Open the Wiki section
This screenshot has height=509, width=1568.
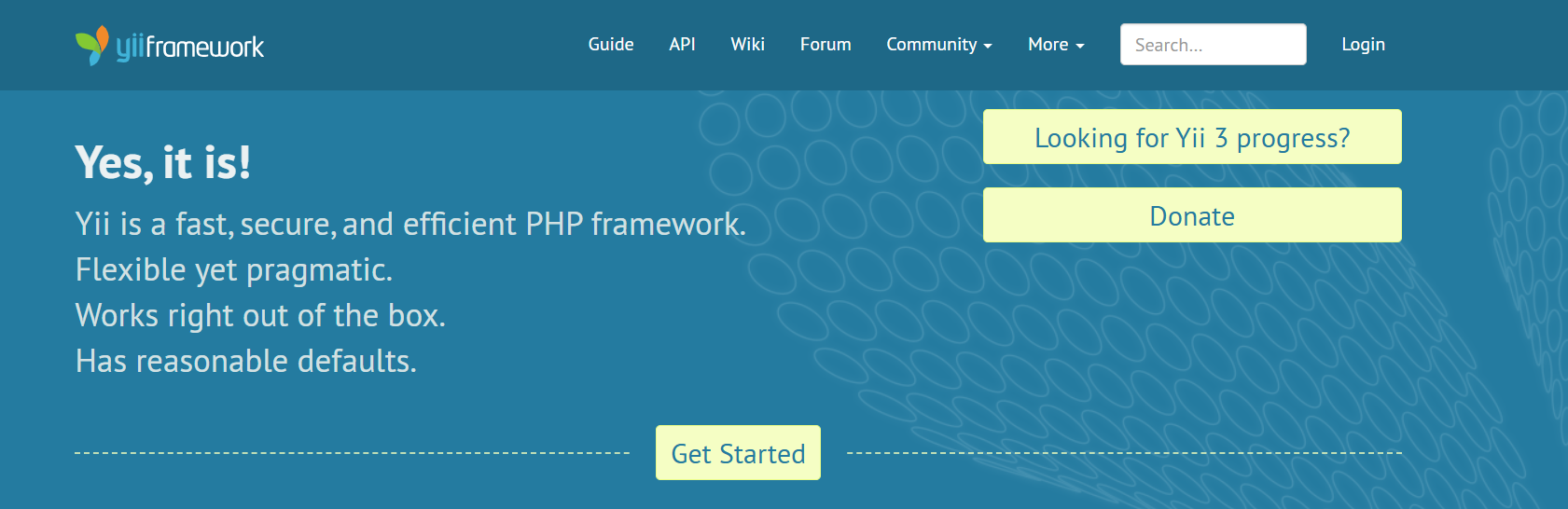(747, 45)
